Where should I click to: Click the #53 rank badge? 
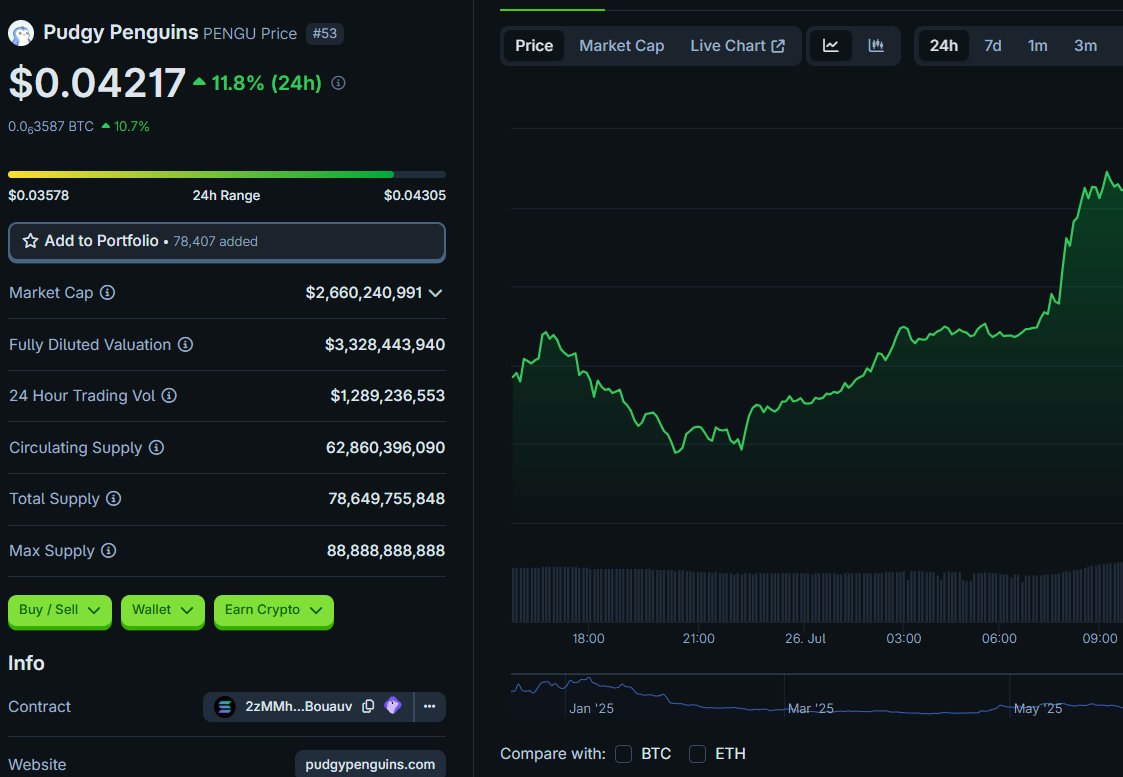324,34
